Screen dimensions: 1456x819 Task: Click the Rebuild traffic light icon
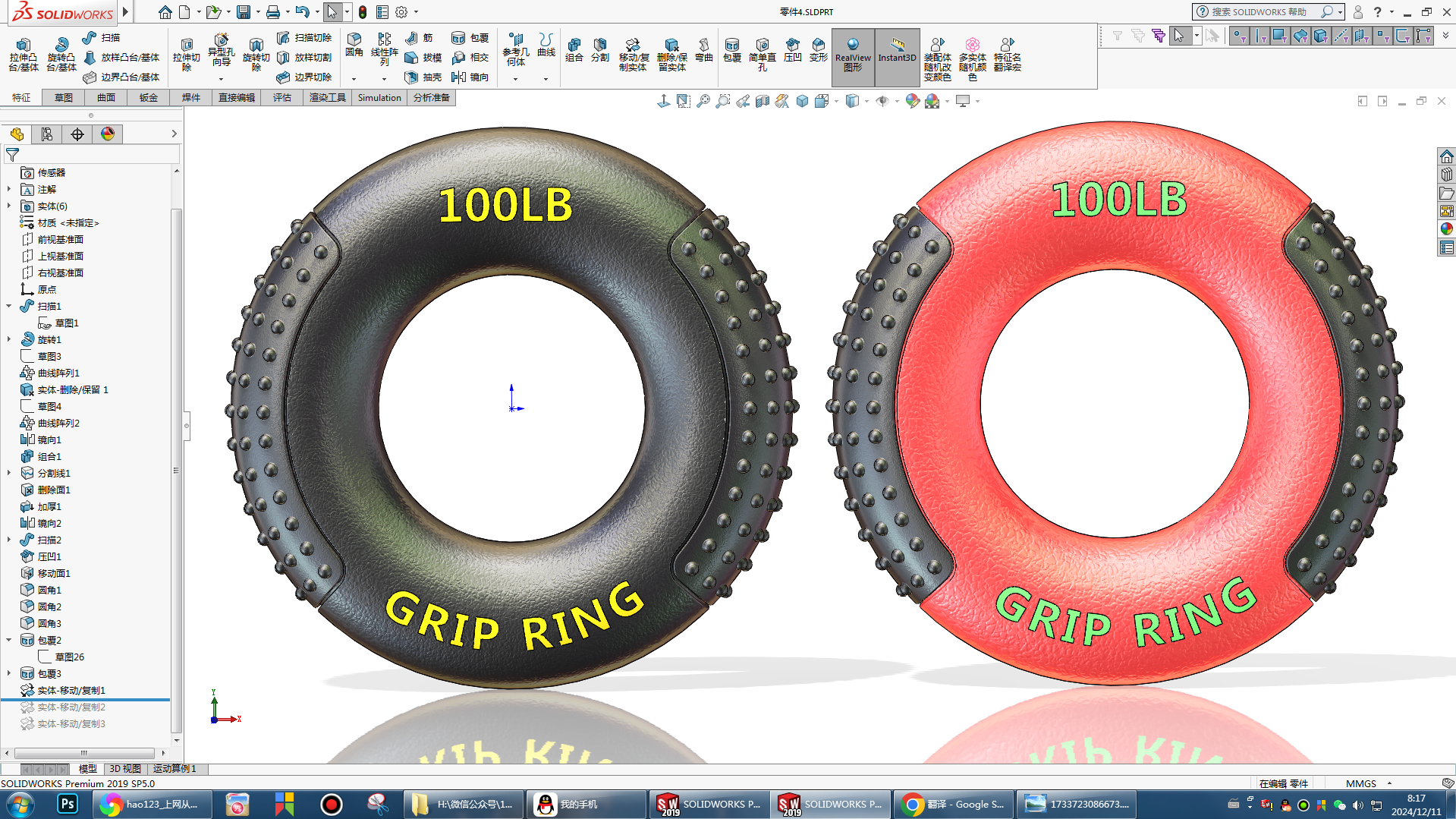(x=363, y=12)
